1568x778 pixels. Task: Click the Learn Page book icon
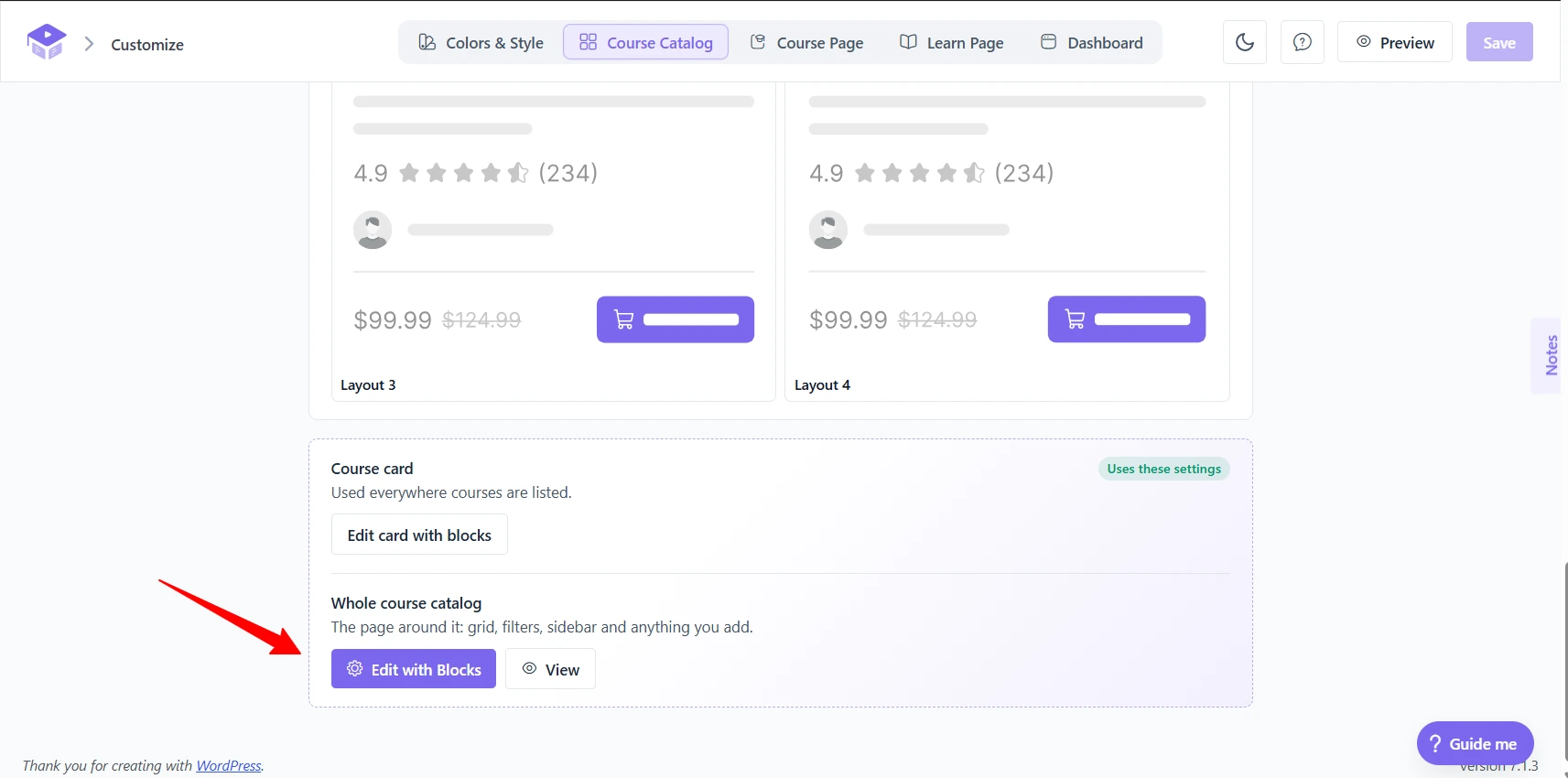click(x=908, y=42)
